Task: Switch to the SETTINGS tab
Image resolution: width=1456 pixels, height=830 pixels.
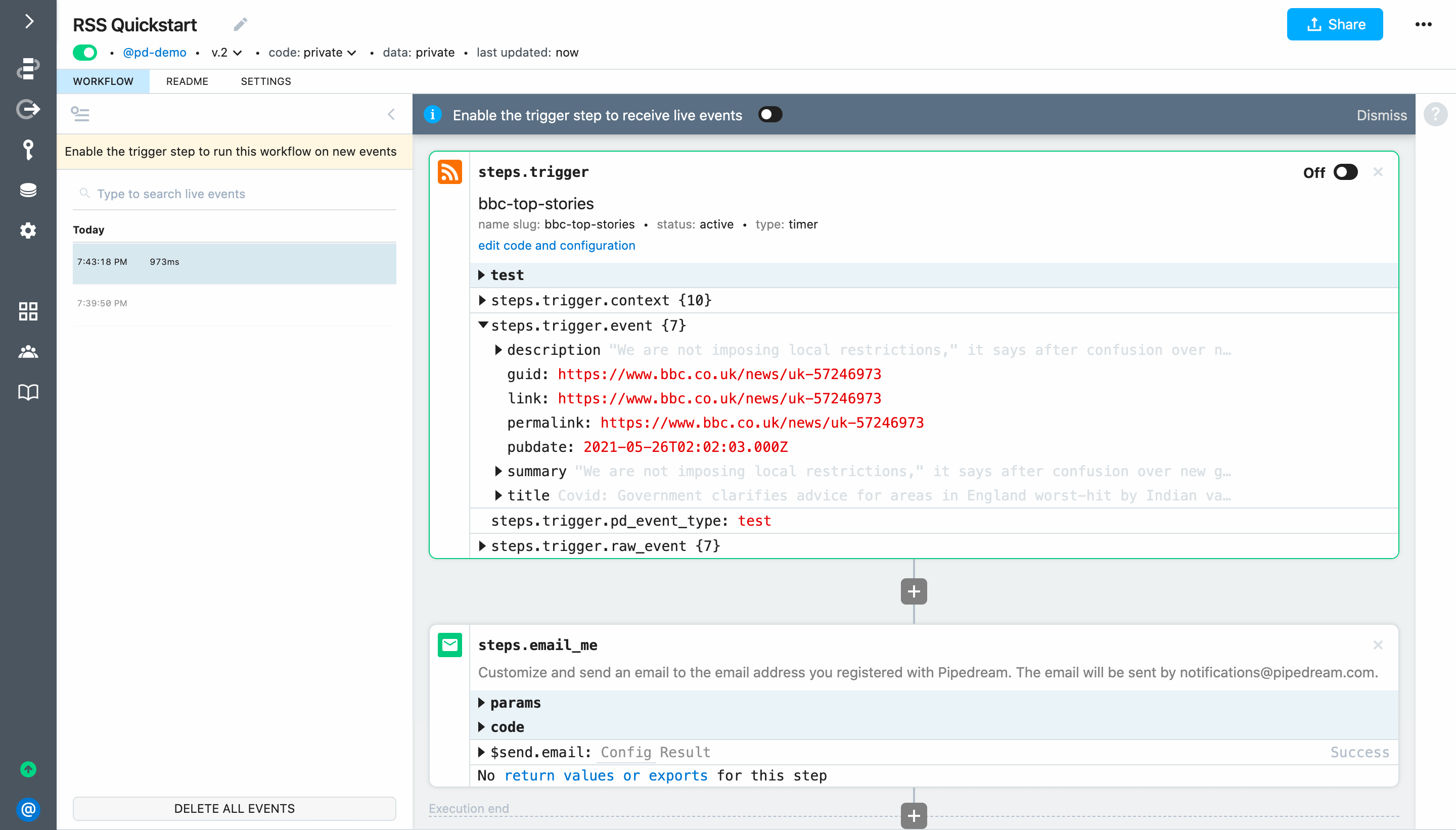Action: pyautogui.click(x=265, y=81)
